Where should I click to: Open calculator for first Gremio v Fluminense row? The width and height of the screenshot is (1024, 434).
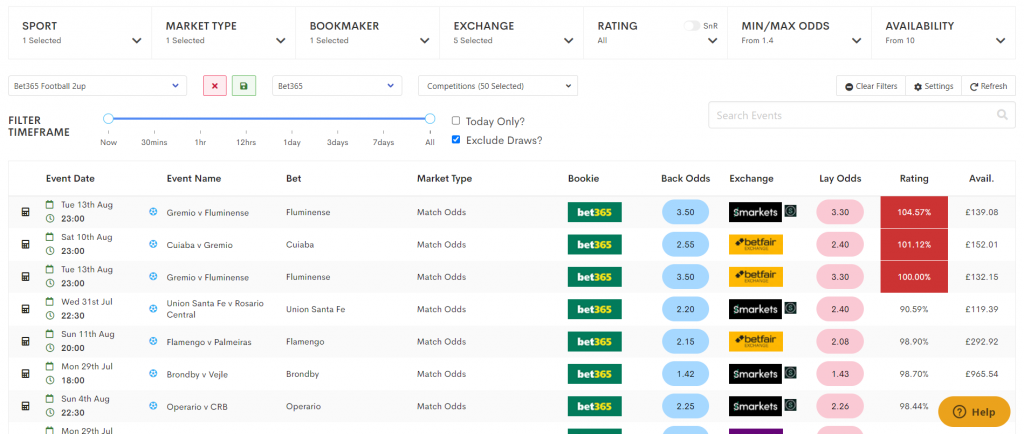pyautogui.click(x=26, y=212)
